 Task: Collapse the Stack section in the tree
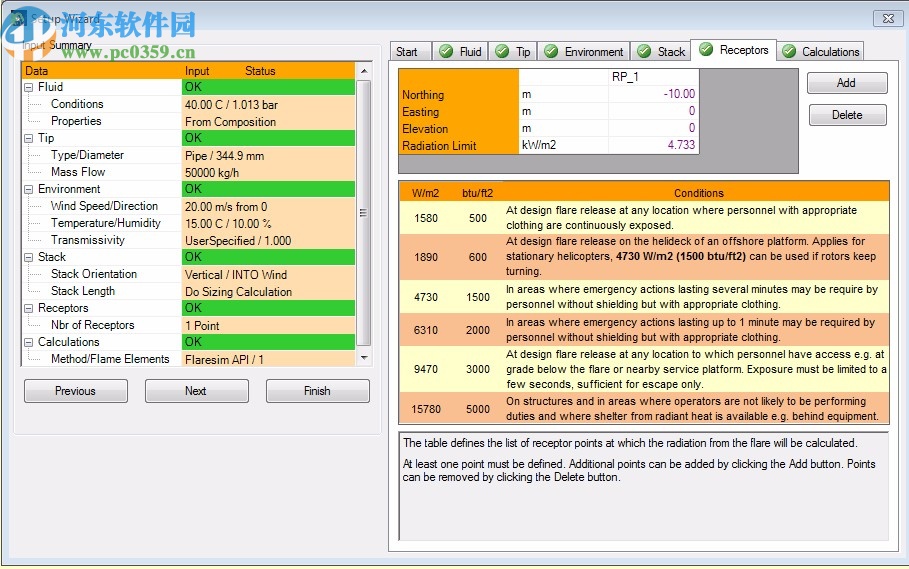(x=29, y=258)
